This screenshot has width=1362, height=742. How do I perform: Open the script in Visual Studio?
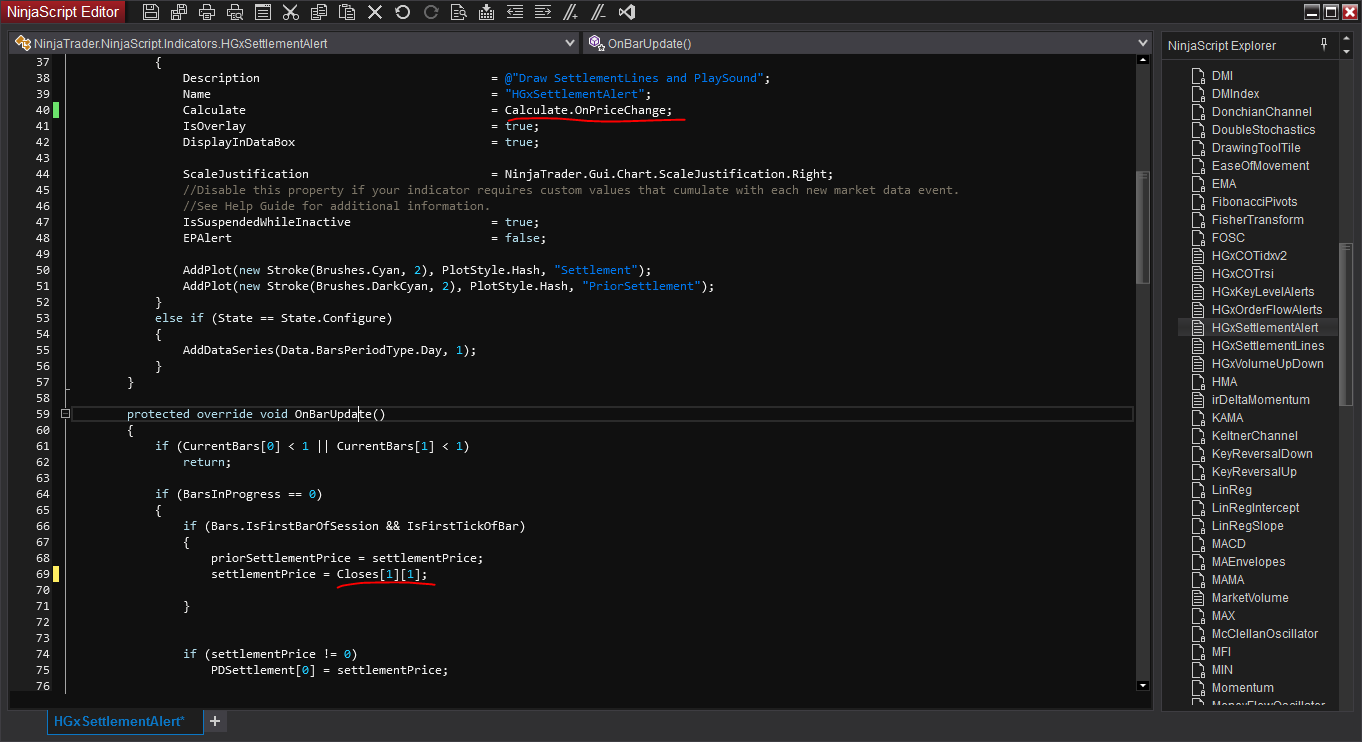pos(627,12)
